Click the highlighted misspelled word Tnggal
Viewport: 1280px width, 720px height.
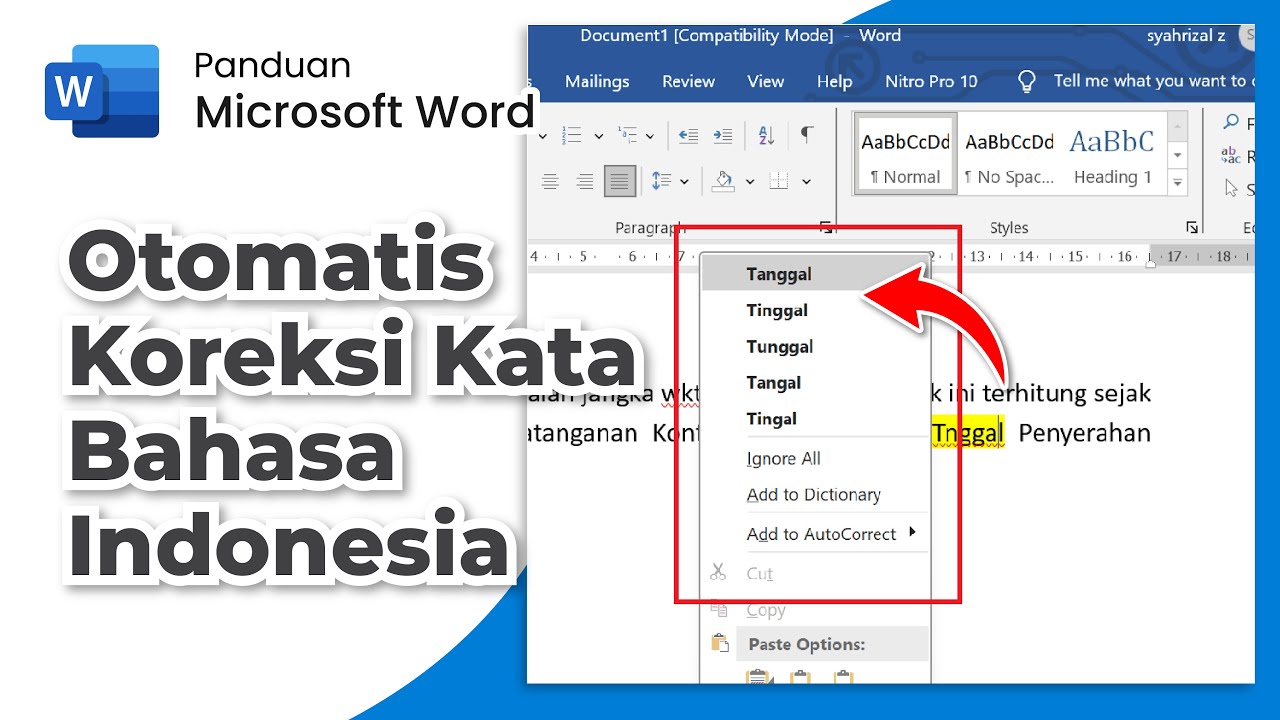967,432
